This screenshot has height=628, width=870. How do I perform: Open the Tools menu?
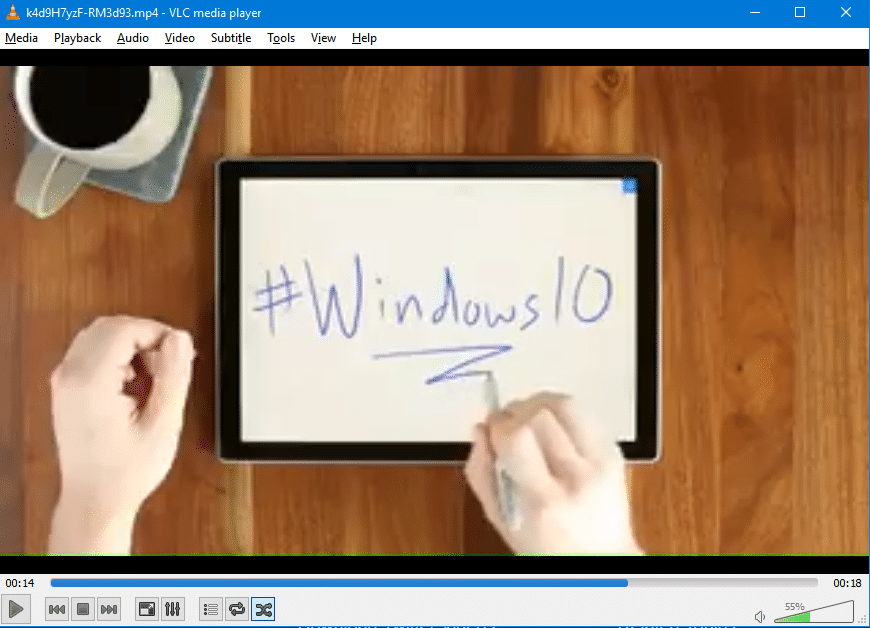tap(281, 38)
